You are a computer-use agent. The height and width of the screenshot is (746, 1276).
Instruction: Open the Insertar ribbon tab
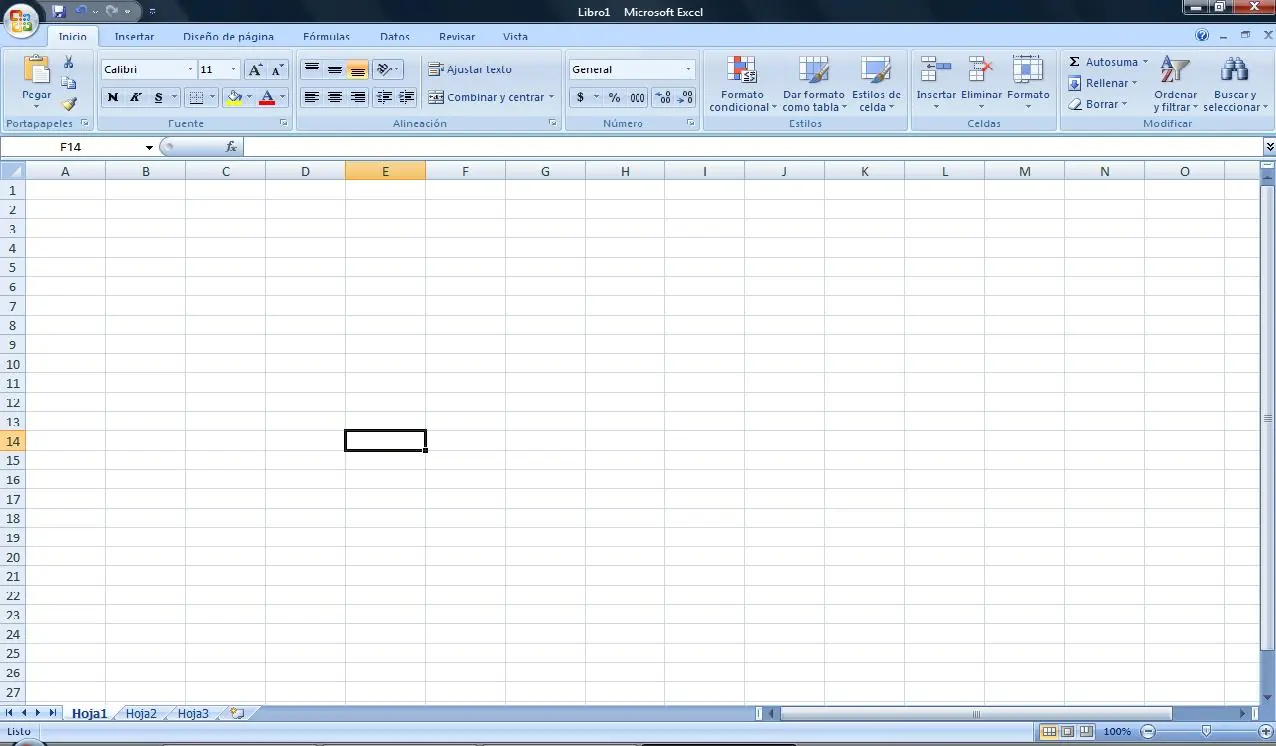[x=134, y=37]
